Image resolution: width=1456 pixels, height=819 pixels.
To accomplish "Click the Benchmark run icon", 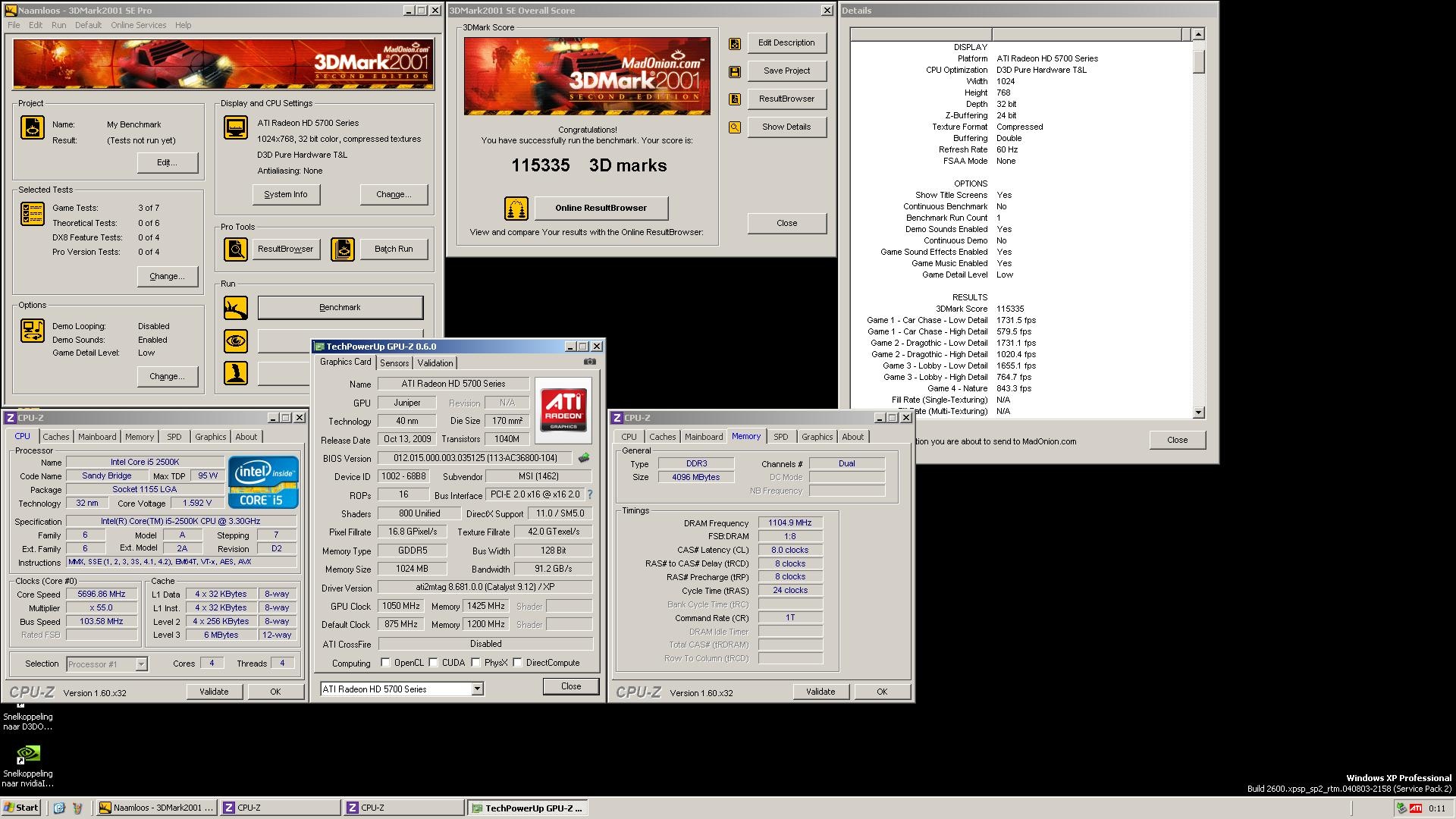I will point(236,308).
